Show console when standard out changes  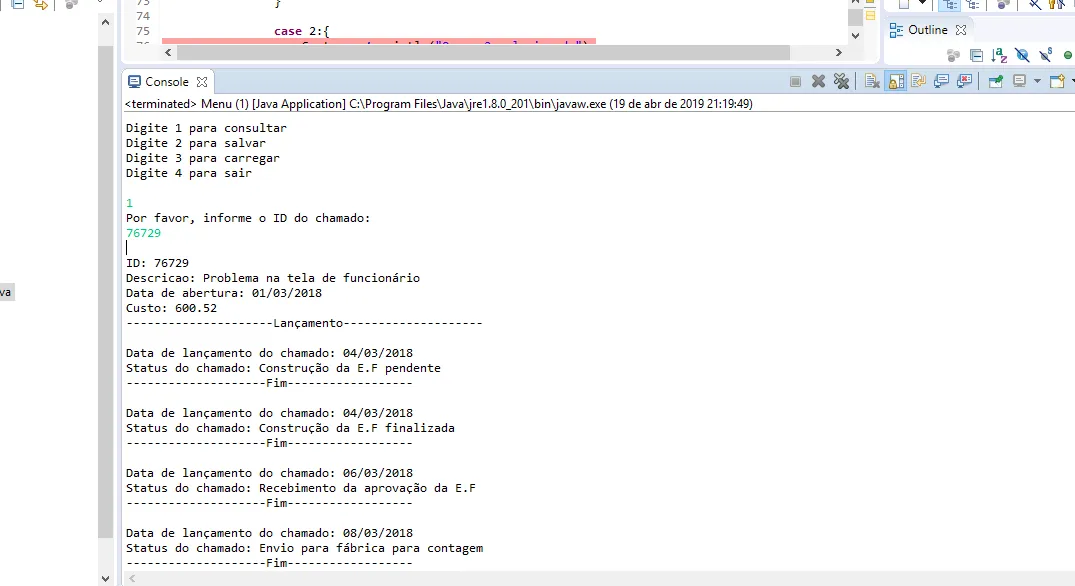click(941, 82)
